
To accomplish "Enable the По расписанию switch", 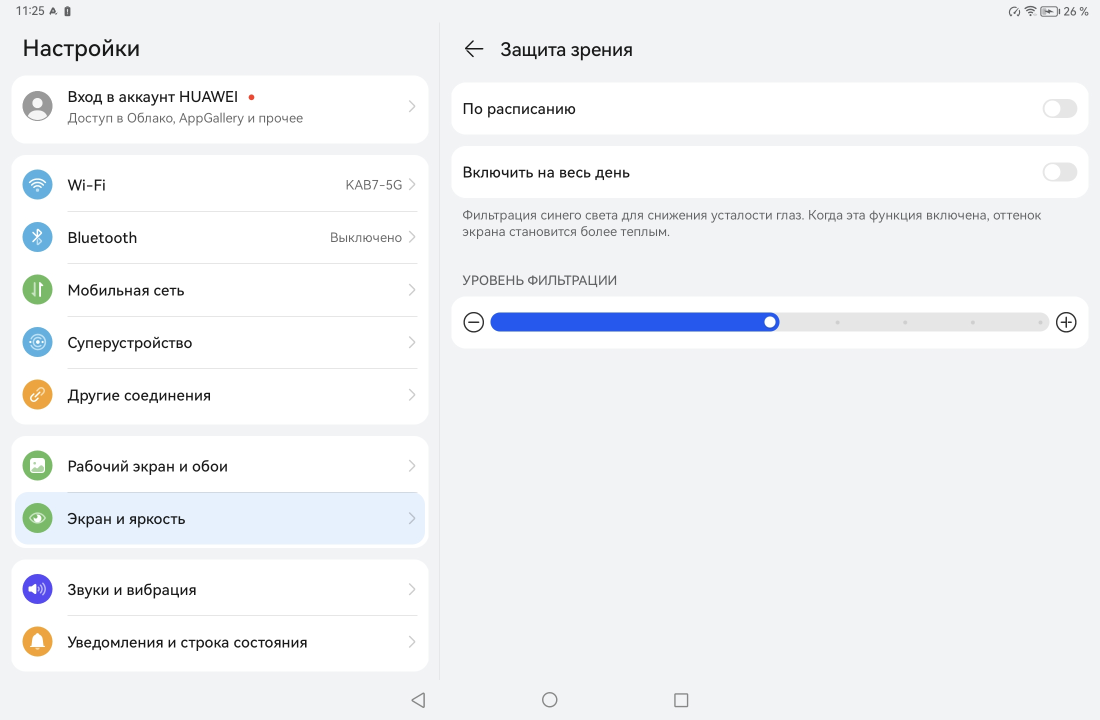I will [1059, 109].
